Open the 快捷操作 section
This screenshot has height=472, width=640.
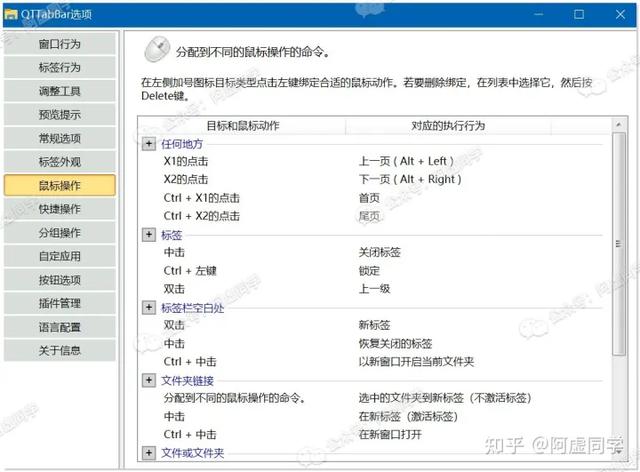pyautogui.click(x=60, y=209)
